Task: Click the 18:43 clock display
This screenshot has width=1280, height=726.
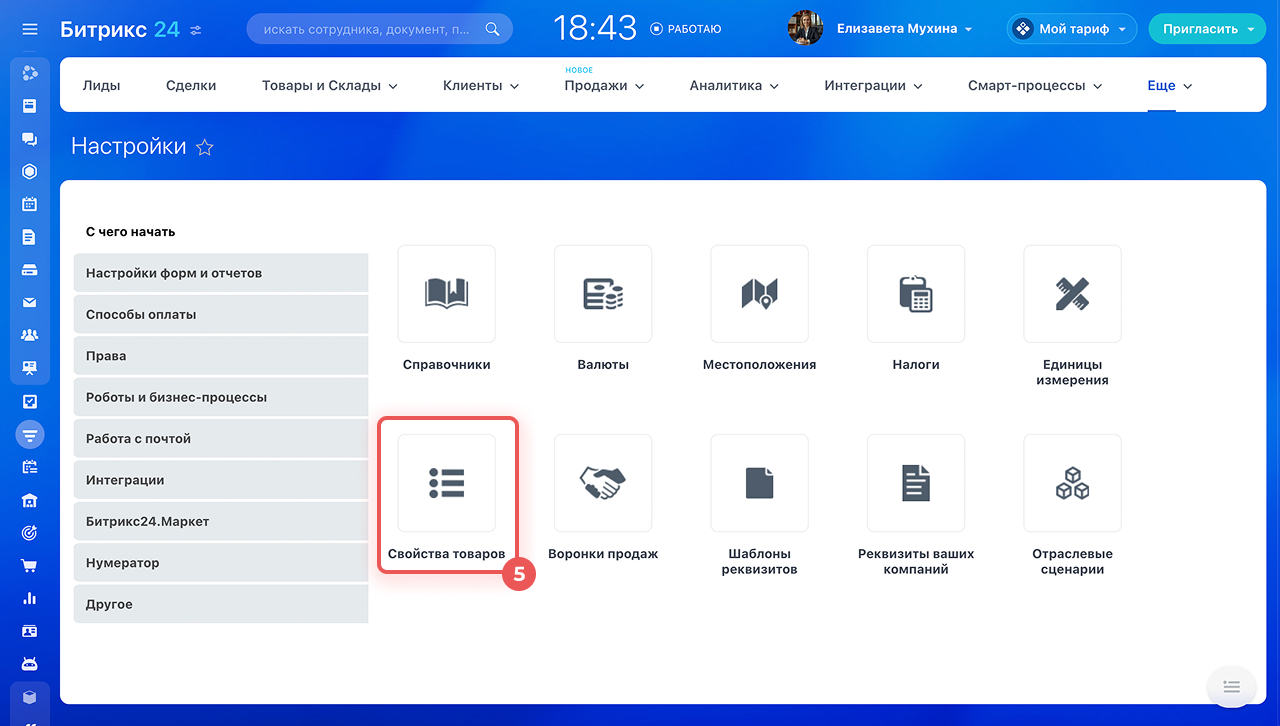Action: pyautogui.click(x=595, y=29)
